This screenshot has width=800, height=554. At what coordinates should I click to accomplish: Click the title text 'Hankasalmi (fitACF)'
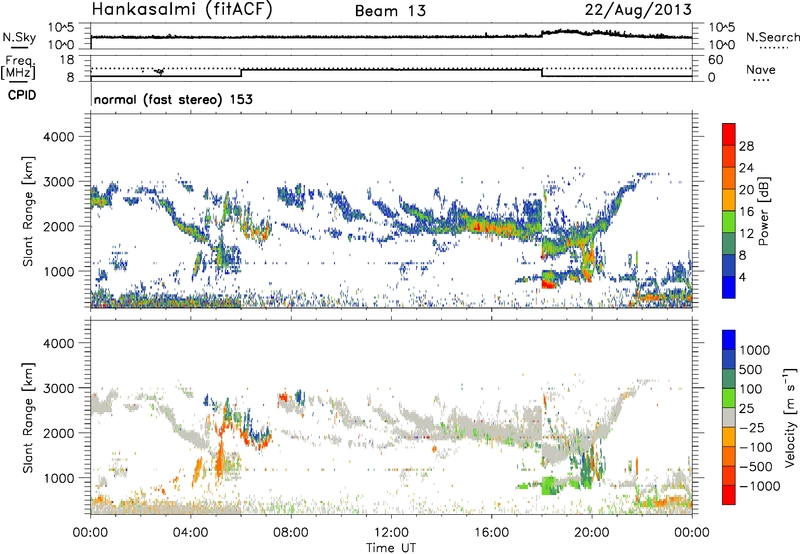pos(182,9)
